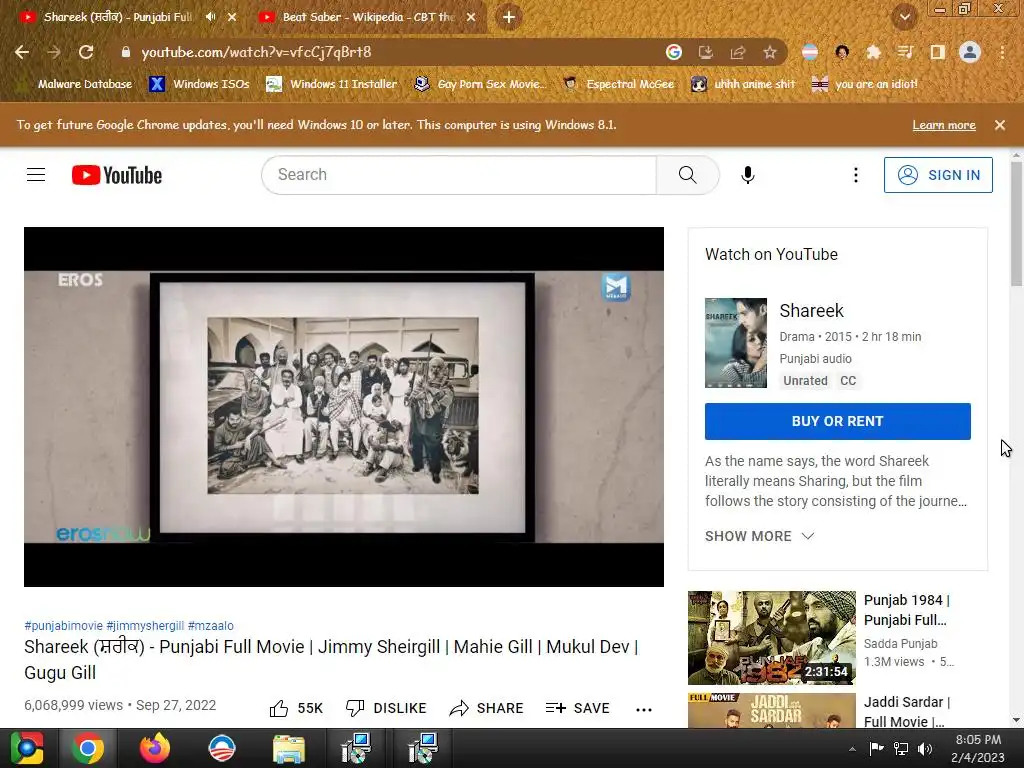This screenshot has width=1024, height=768.
Task: Click the Google icon in the address bar
Action: [x=674, y=52]
